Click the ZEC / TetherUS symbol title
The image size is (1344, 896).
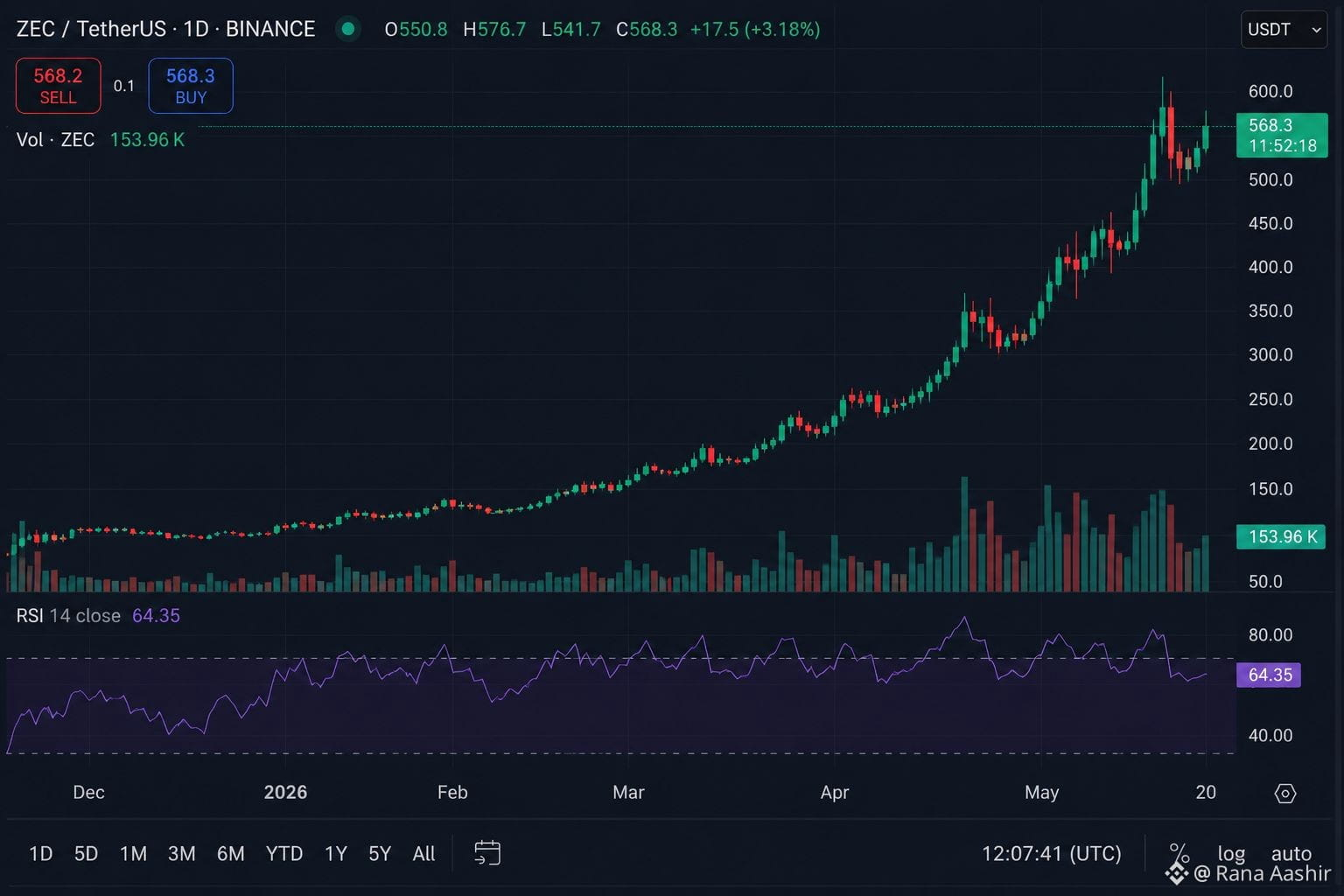[165, 29]
